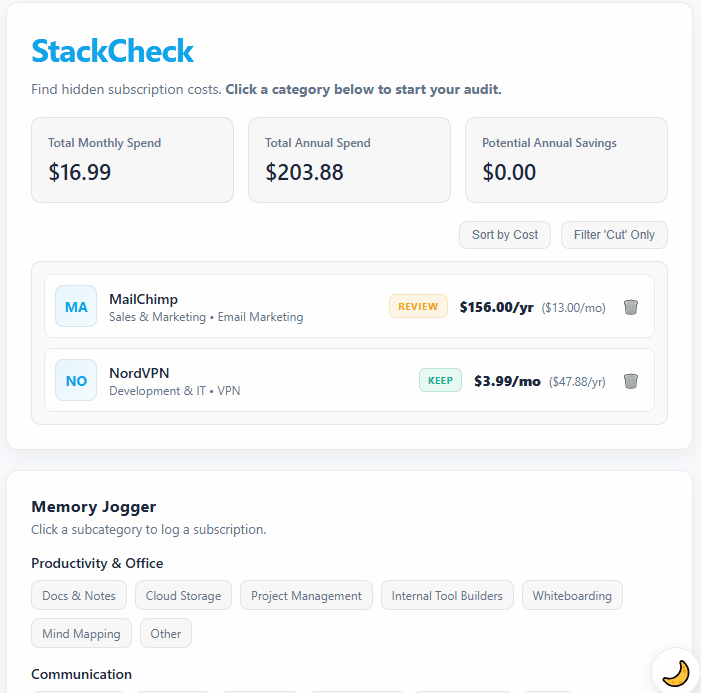The image size is (701, 693).
Task: Click 'Click a subcategory to log a subscription.' text
Action: (149, 530)
